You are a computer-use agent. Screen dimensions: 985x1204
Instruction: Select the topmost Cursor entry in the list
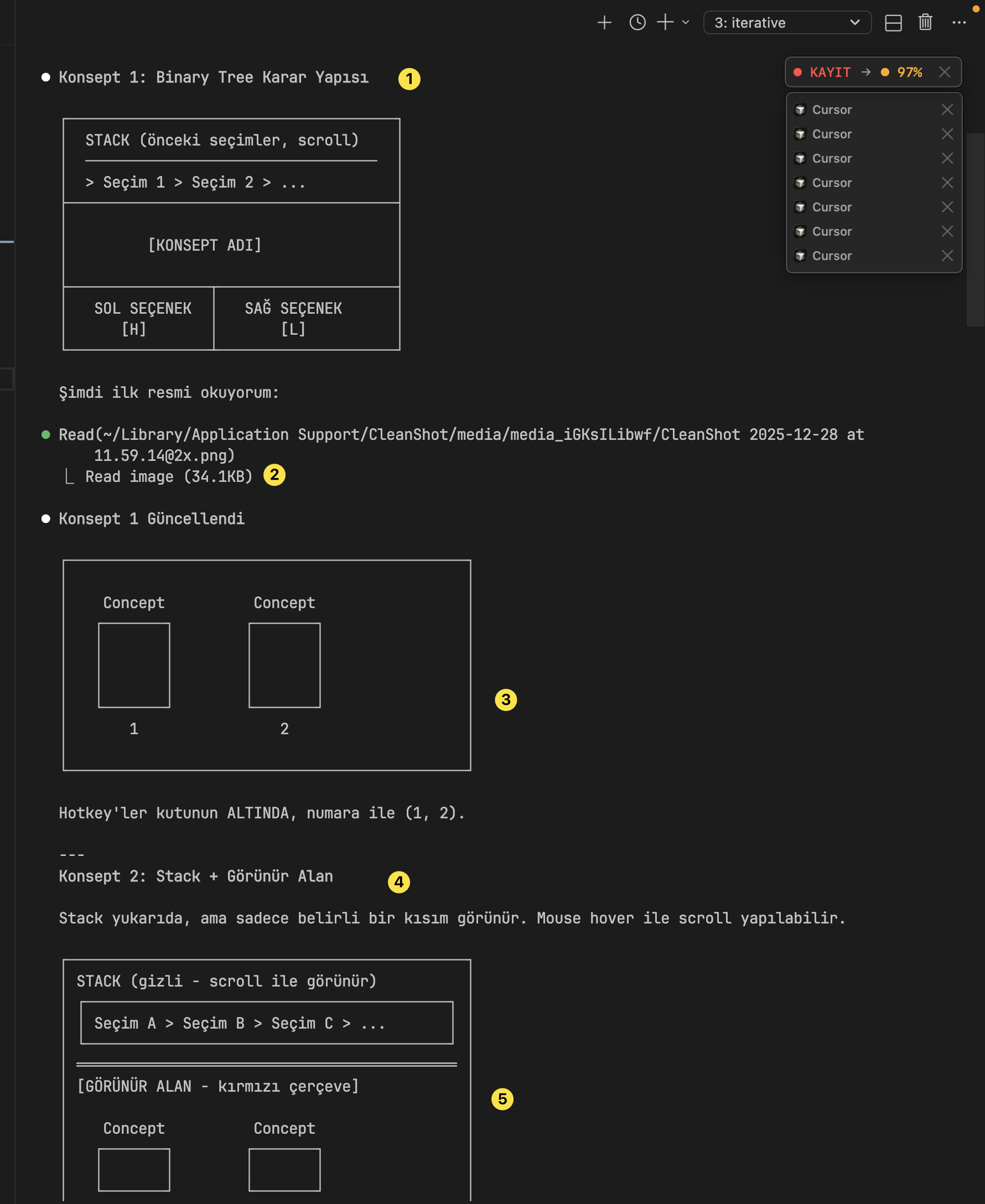pyautogui.click(x=831, y=110)
